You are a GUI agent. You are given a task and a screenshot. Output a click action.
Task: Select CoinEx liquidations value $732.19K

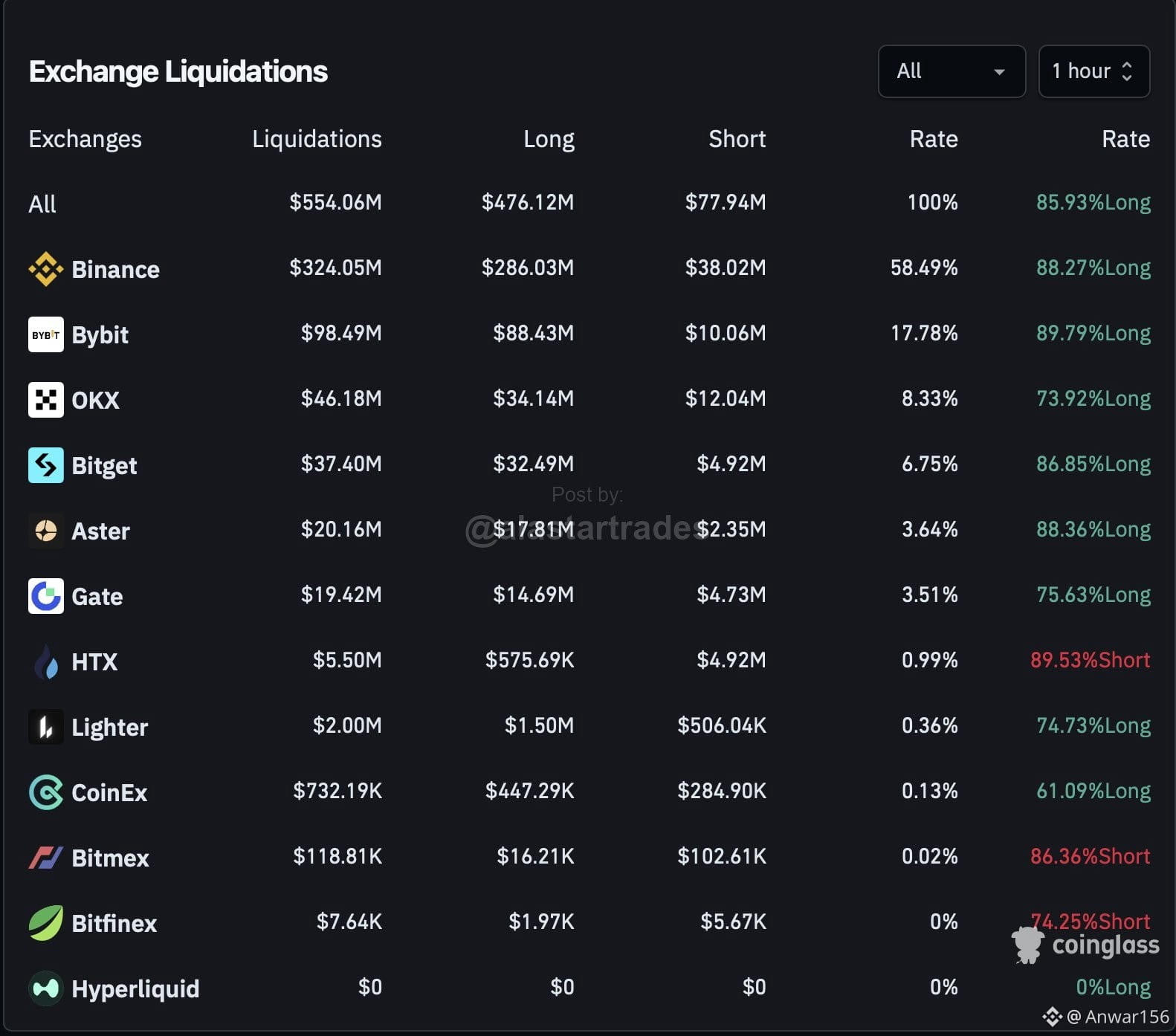(x=337, y=791)
